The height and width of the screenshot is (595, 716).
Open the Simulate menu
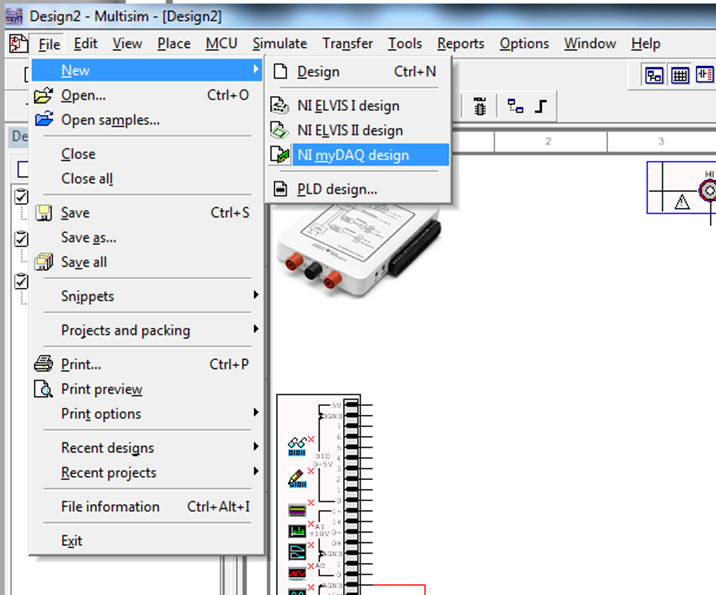click(279, 44)
